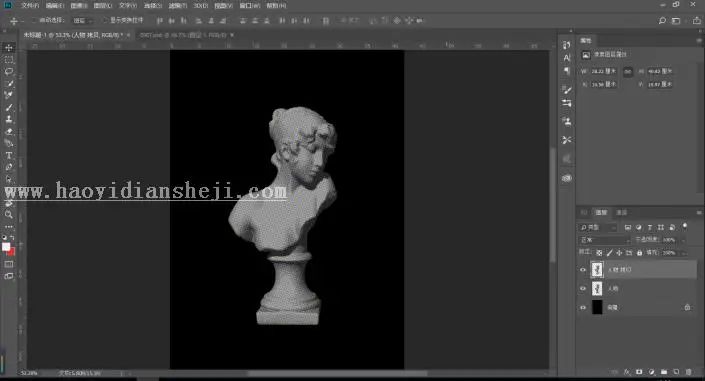This screenshot has width=705, height=381.
Task: Open the three-dot edit toolbar button
Action: (9, 227)
